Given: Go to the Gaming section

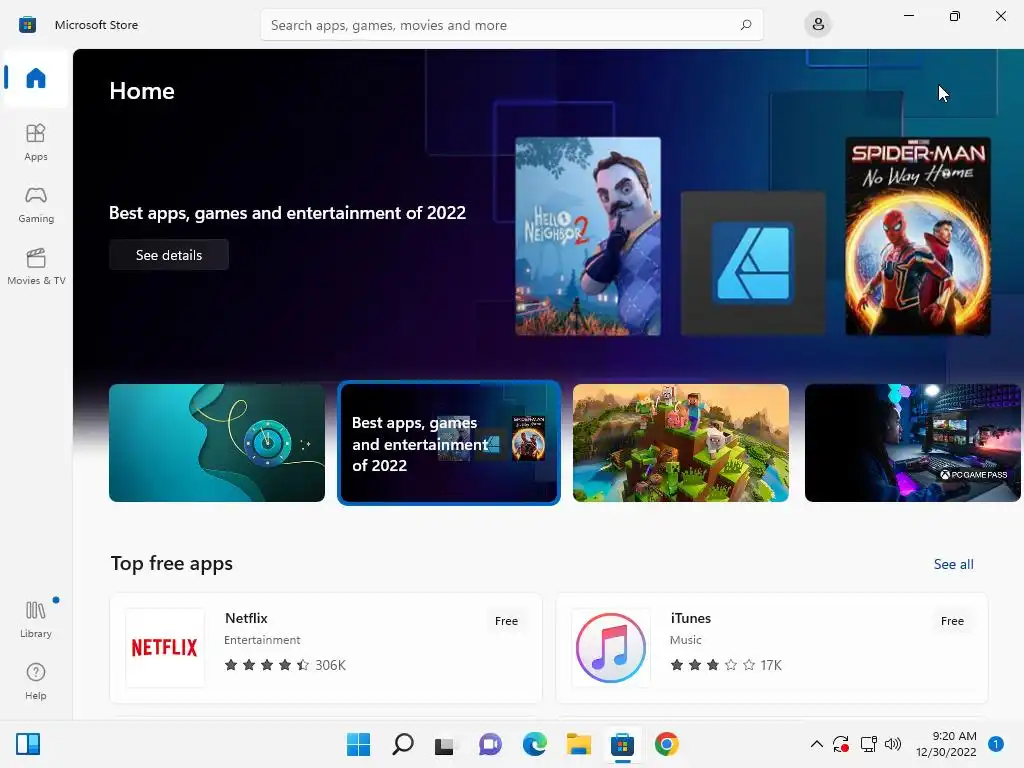Looking at the screenshot, I should [36, 204].
